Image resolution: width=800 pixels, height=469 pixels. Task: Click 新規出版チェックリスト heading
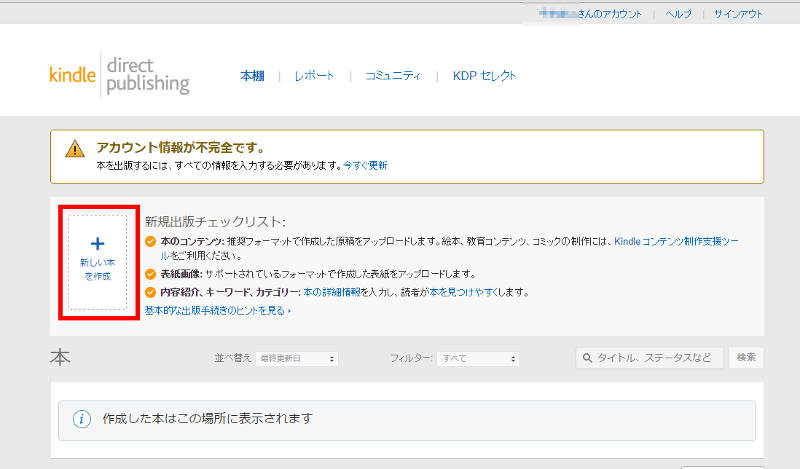point(215,221)
